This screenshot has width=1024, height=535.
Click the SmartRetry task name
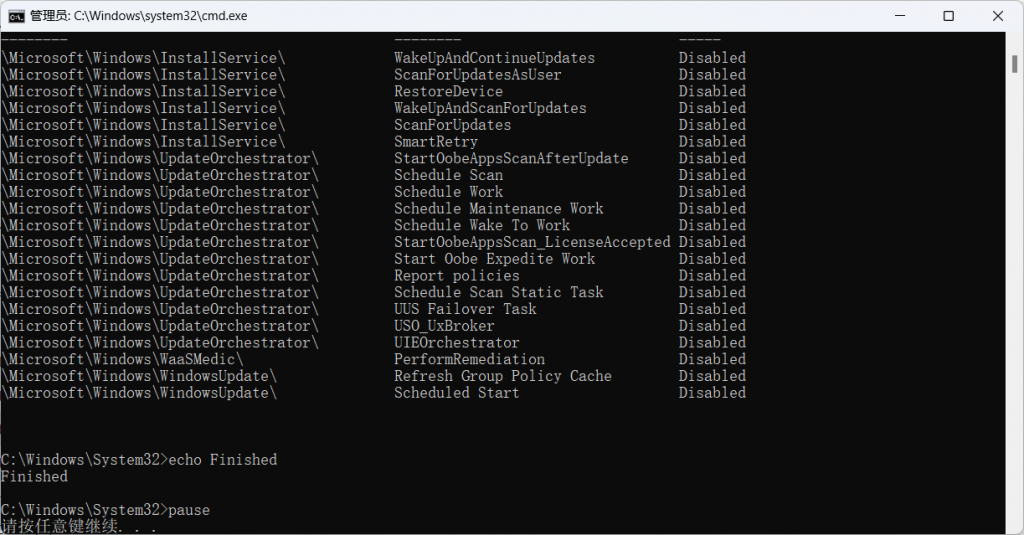click(x=436, y=142)
